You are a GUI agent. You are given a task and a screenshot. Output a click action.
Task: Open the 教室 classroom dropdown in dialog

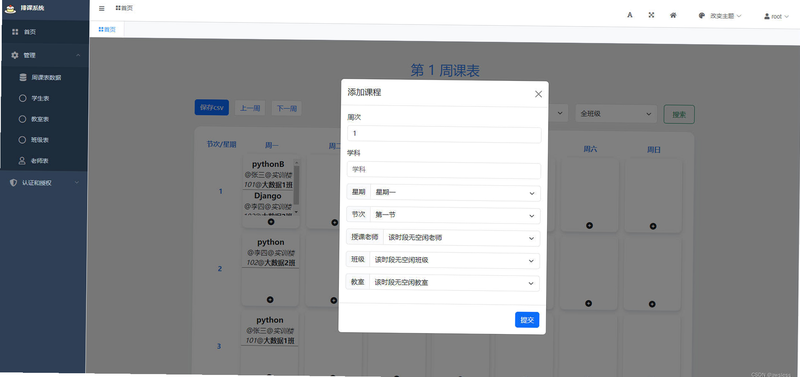coord(454,283)
